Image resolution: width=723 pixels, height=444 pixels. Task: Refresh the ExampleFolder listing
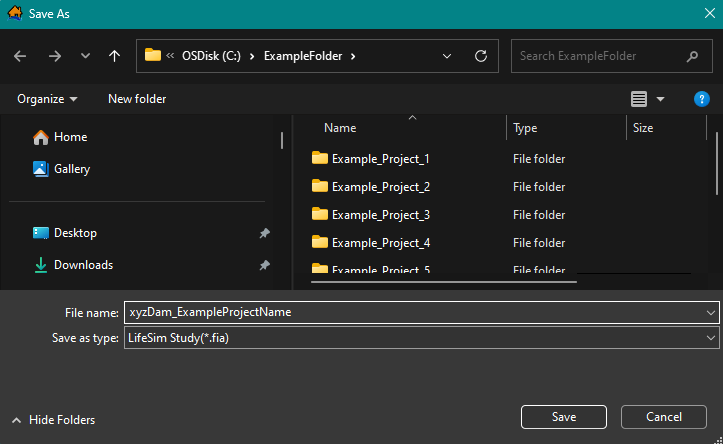pos(480,56)
